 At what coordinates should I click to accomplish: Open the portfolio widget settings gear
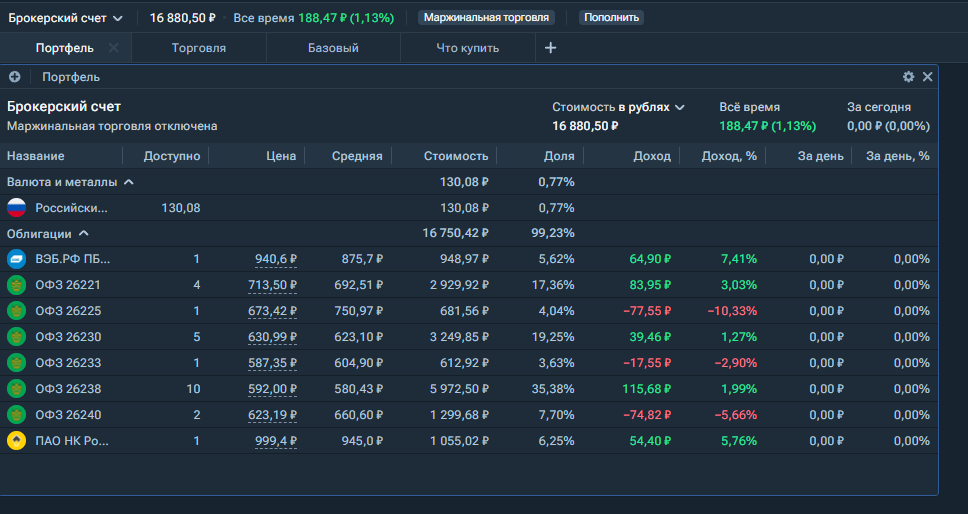[908, 77]
